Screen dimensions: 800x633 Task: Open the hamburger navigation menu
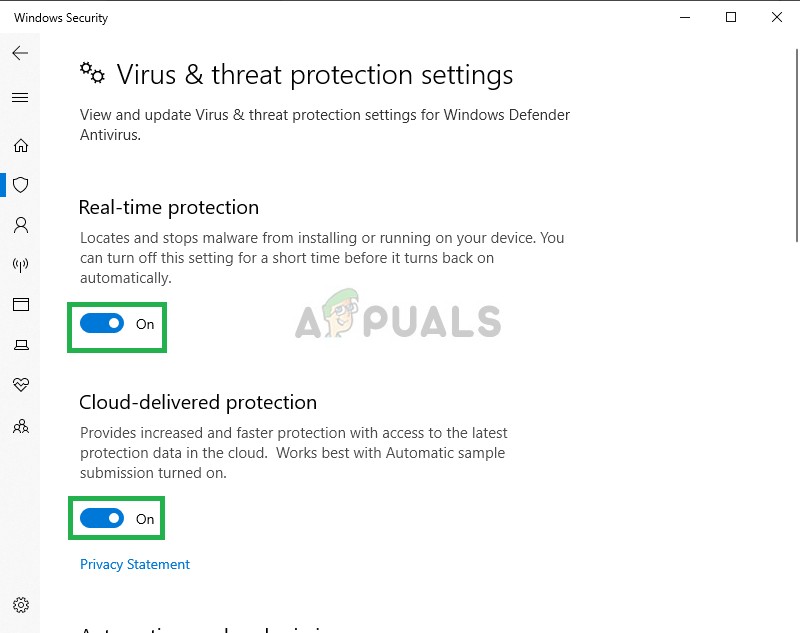(20, 98)
